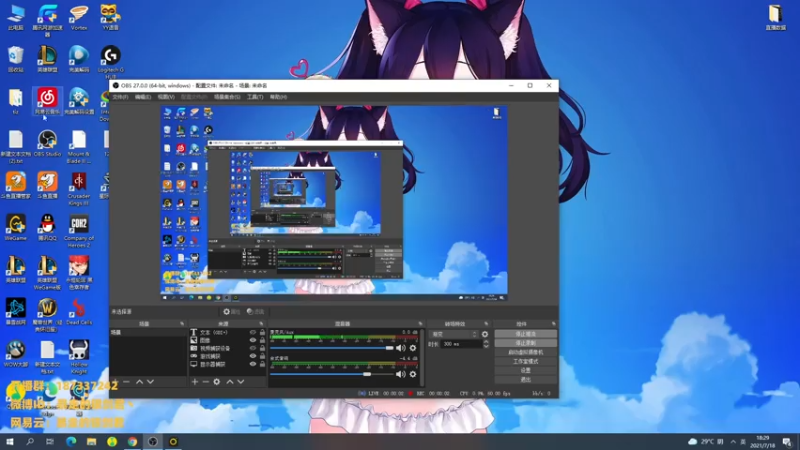The image size is (800, 450).
Task: Open desktop audio settings gear
Action: point(413,374)
